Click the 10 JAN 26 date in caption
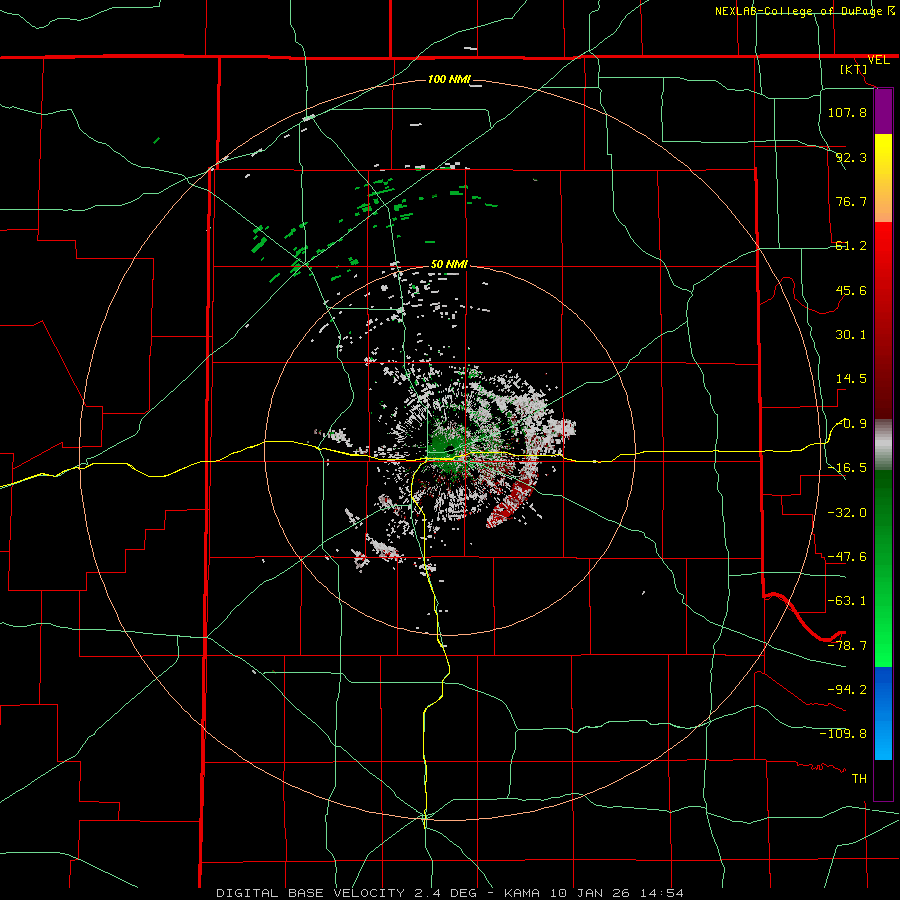The width and height of the screenshot is (900, 900). 592,893
